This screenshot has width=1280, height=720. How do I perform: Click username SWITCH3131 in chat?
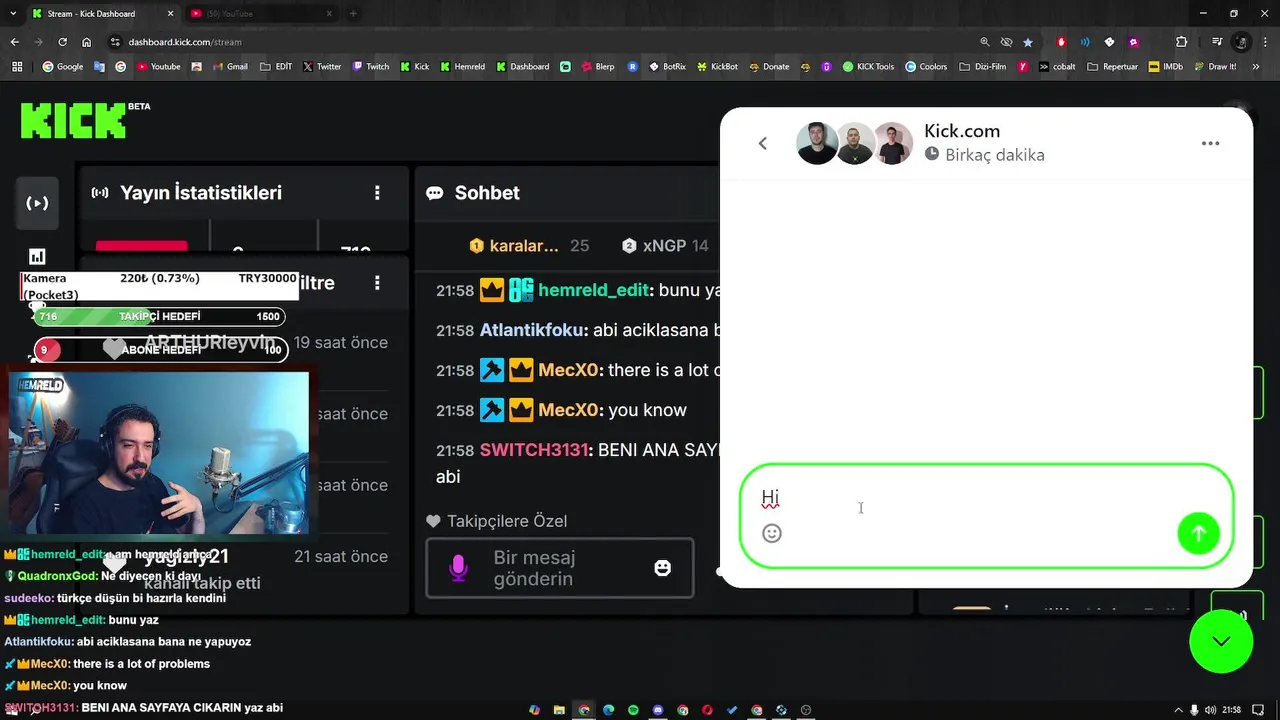click(x=534, y=450)
